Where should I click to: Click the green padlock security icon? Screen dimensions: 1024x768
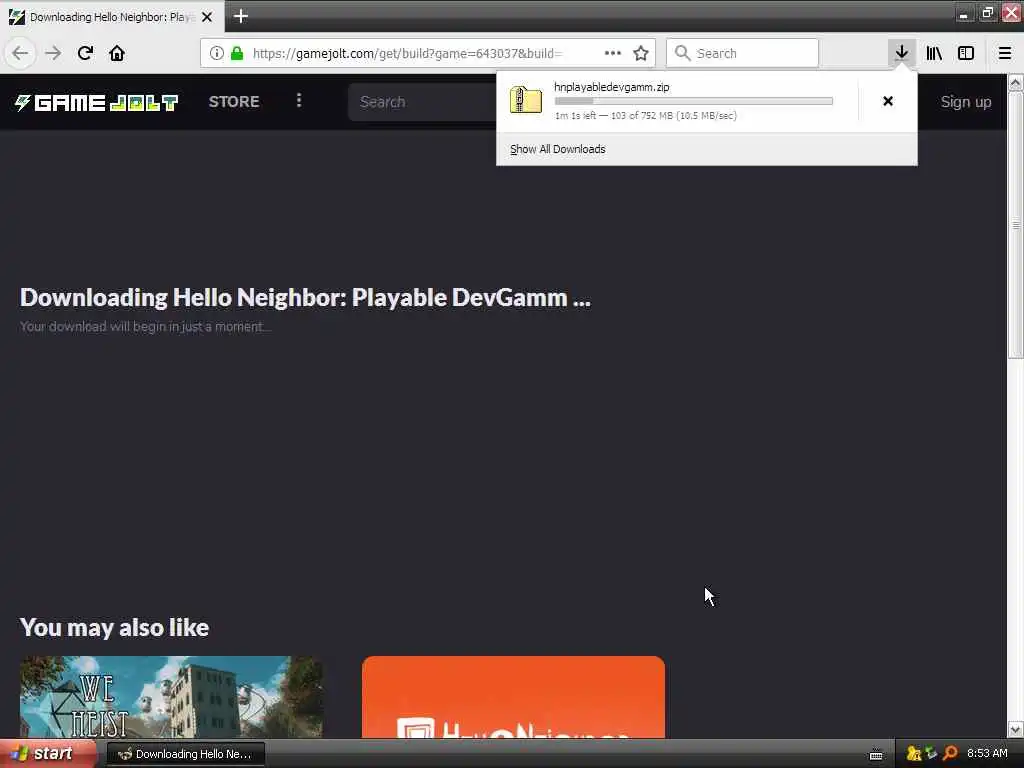pos(237,54)
